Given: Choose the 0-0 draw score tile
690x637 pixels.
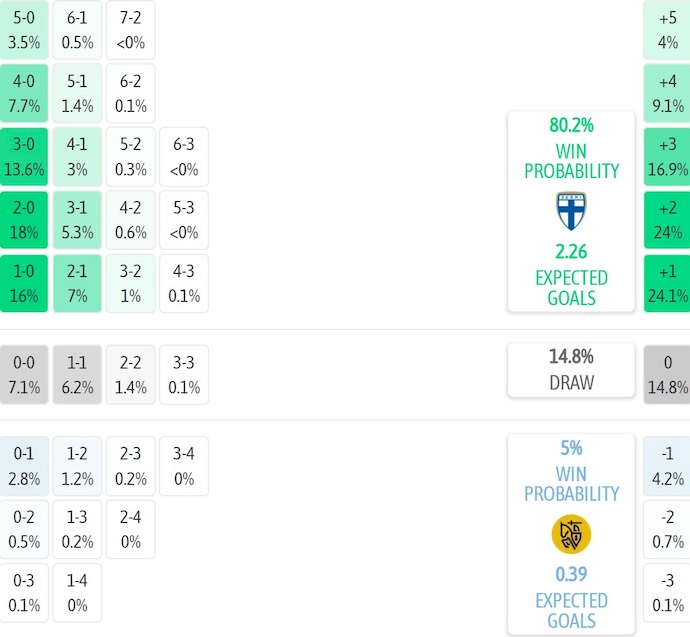Looking at the screenshot, I should point(22,374).
